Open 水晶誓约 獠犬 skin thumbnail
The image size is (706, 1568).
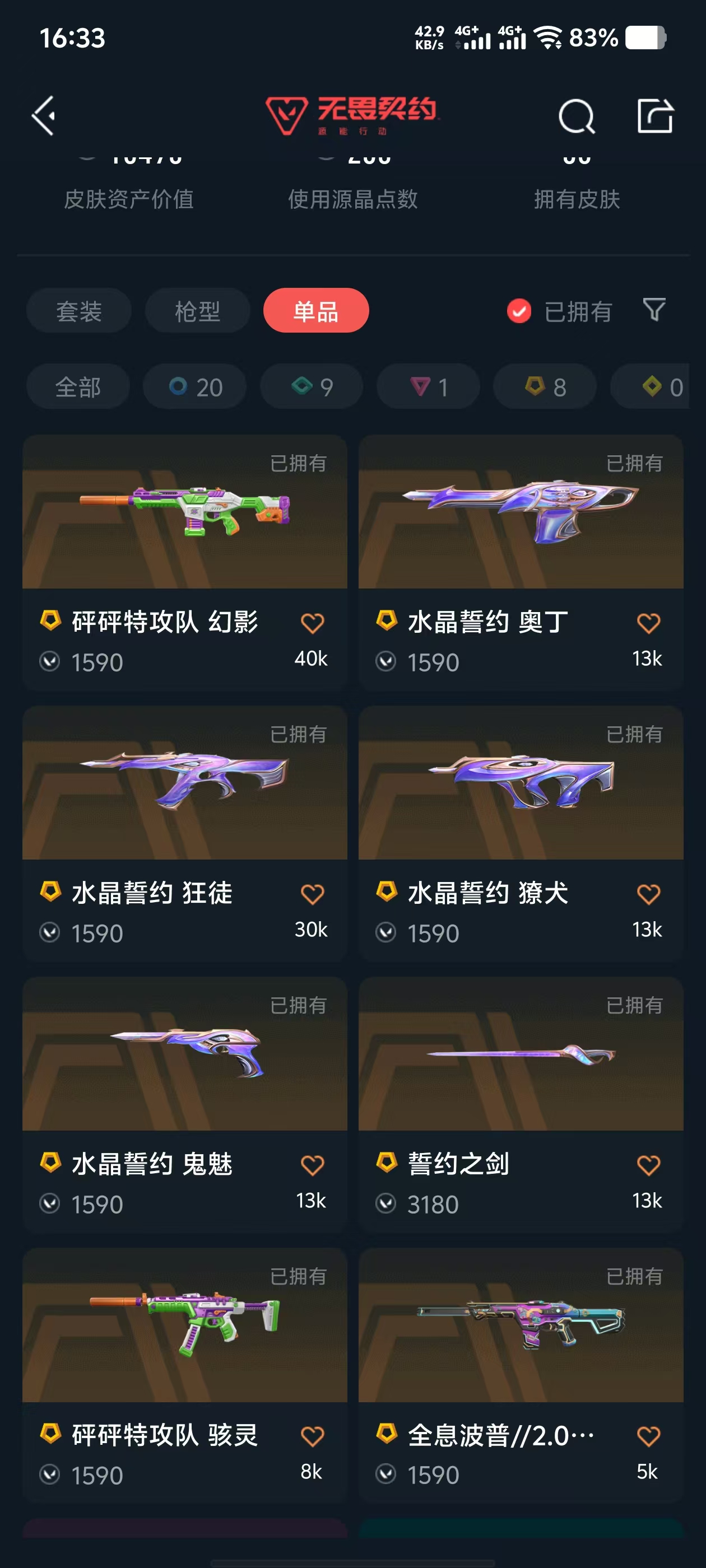[x=521, y=783]
